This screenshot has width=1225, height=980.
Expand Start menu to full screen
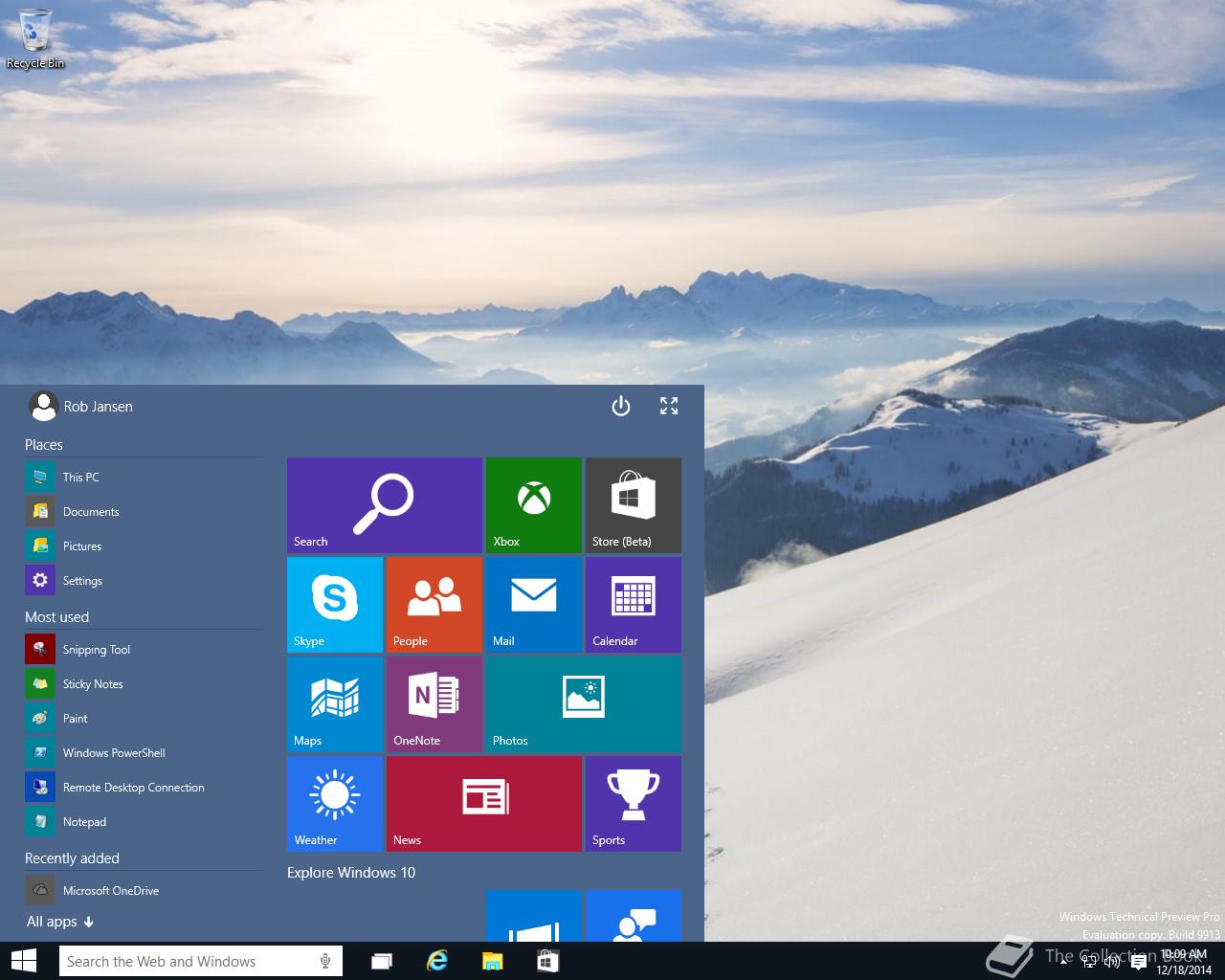click(x=669, y=406)
